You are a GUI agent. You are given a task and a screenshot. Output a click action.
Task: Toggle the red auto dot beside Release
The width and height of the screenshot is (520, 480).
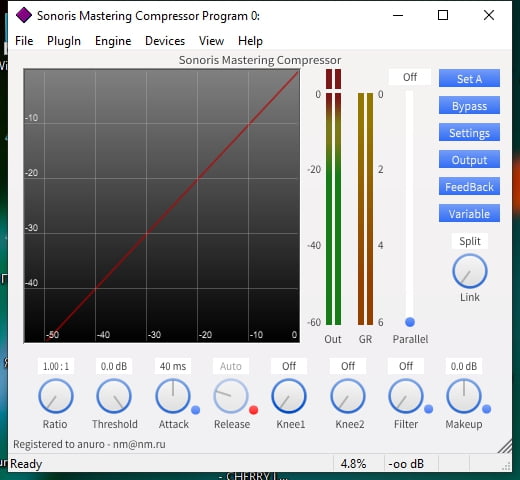point(254,410)
